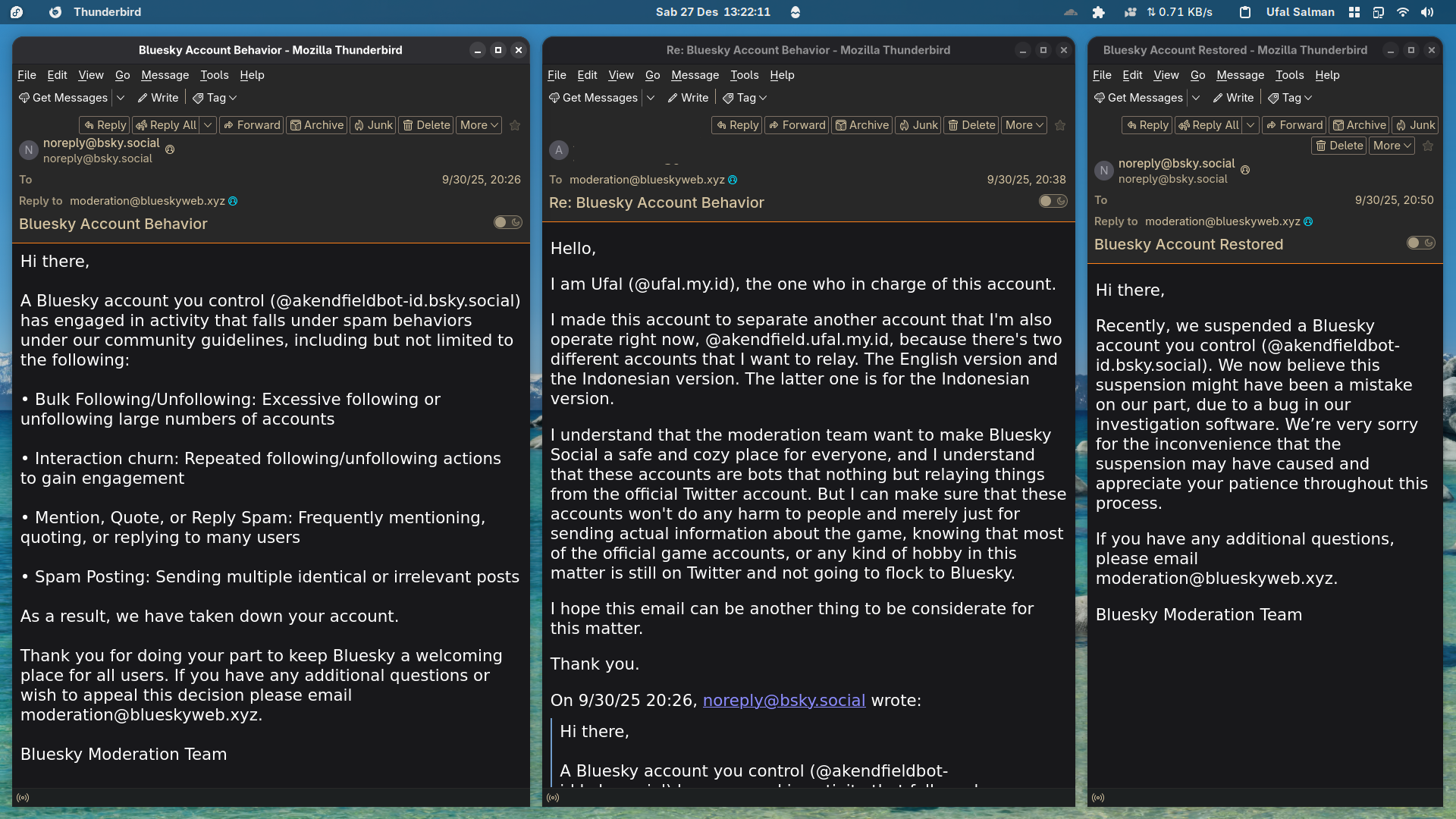Expand Get Messages dropdown in left window
The height and width of the screenshot is (819, 1456).
[121, 98]
